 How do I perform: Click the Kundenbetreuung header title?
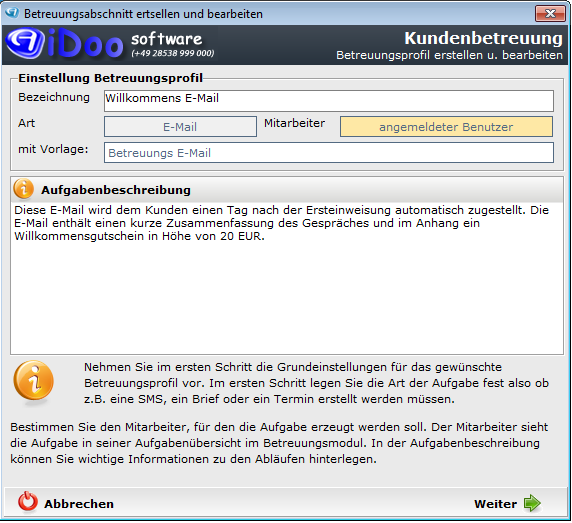click(x=483, y=38)
